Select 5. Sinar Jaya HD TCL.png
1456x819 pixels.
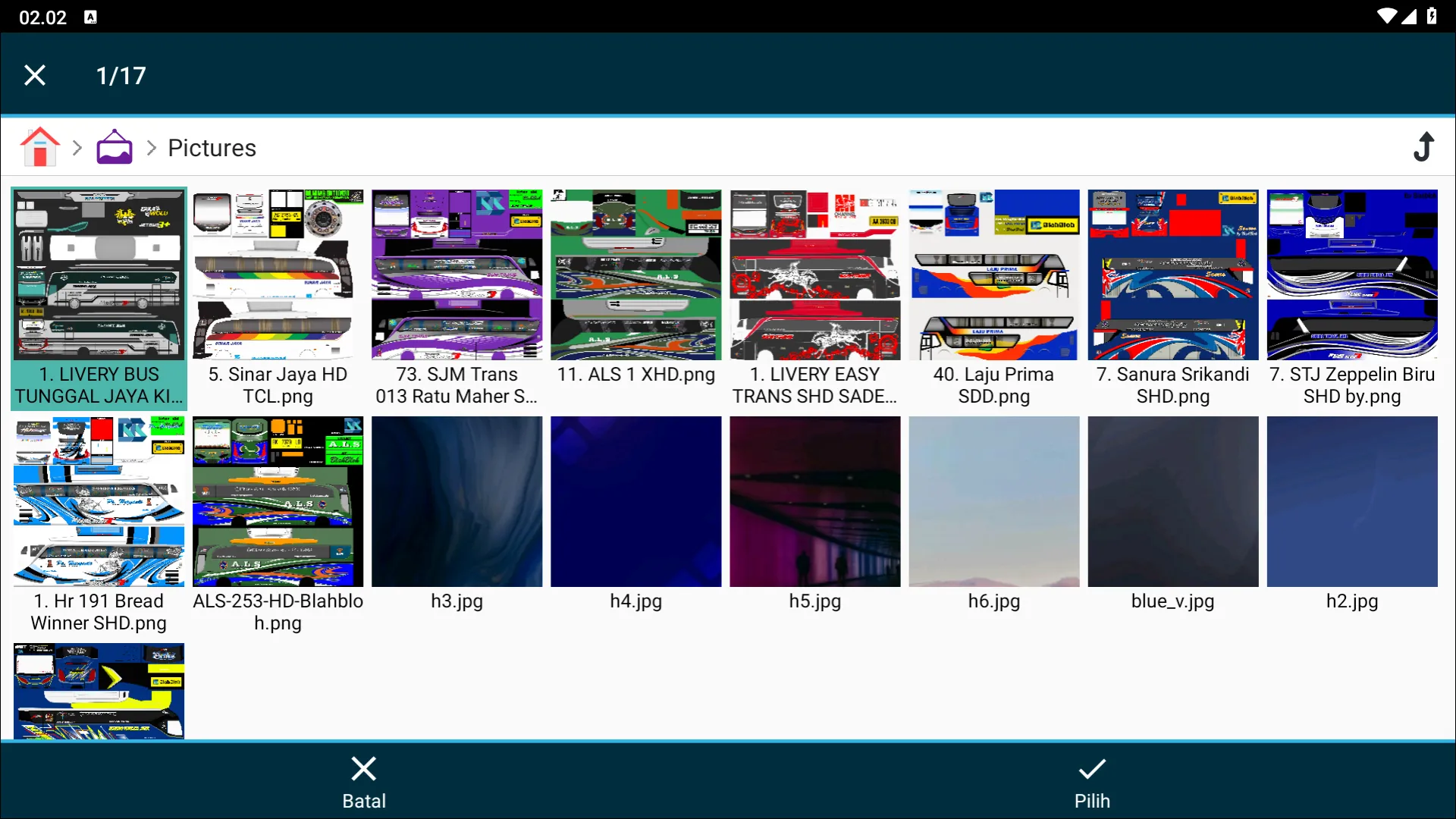coord(278,275)
